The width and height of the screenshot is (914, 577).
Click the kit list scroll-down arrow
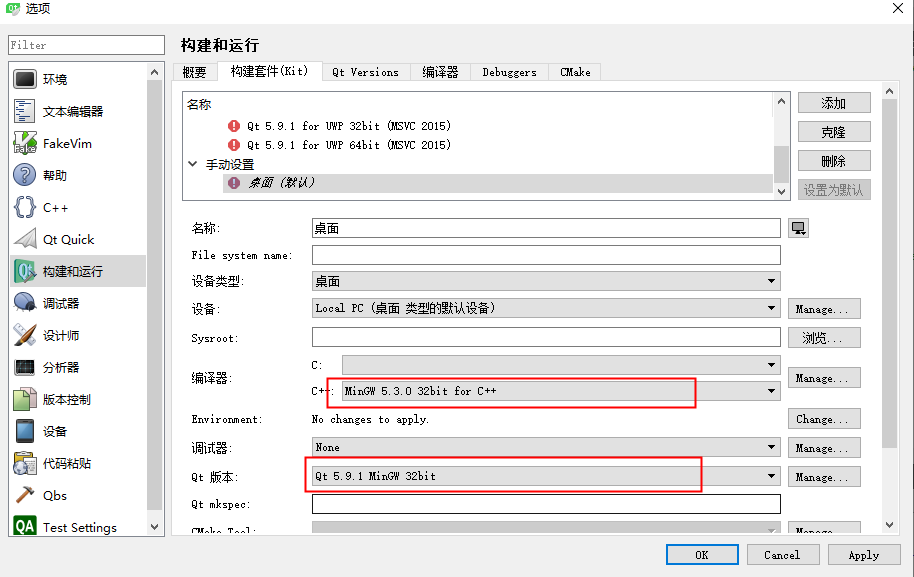click(x=782, y=192)
